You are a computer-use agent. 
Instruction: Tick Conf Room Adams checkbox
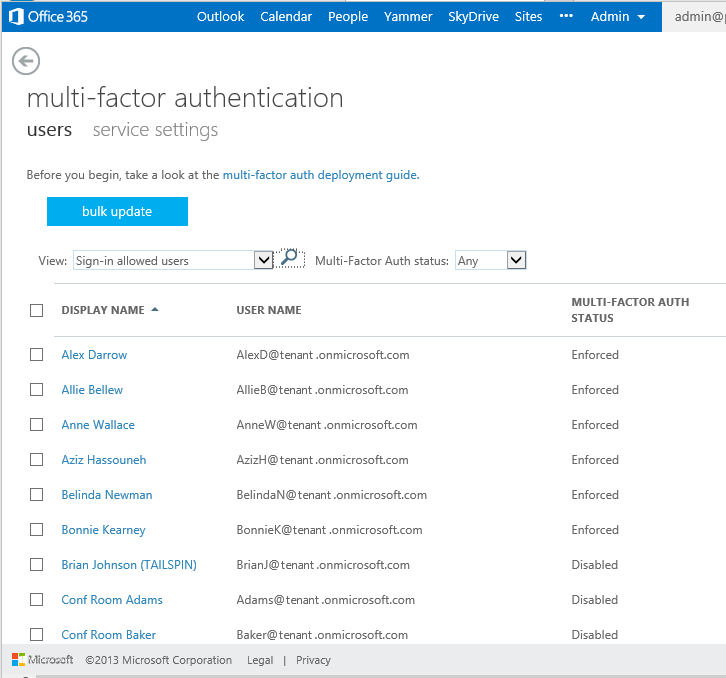coord(37,600)
